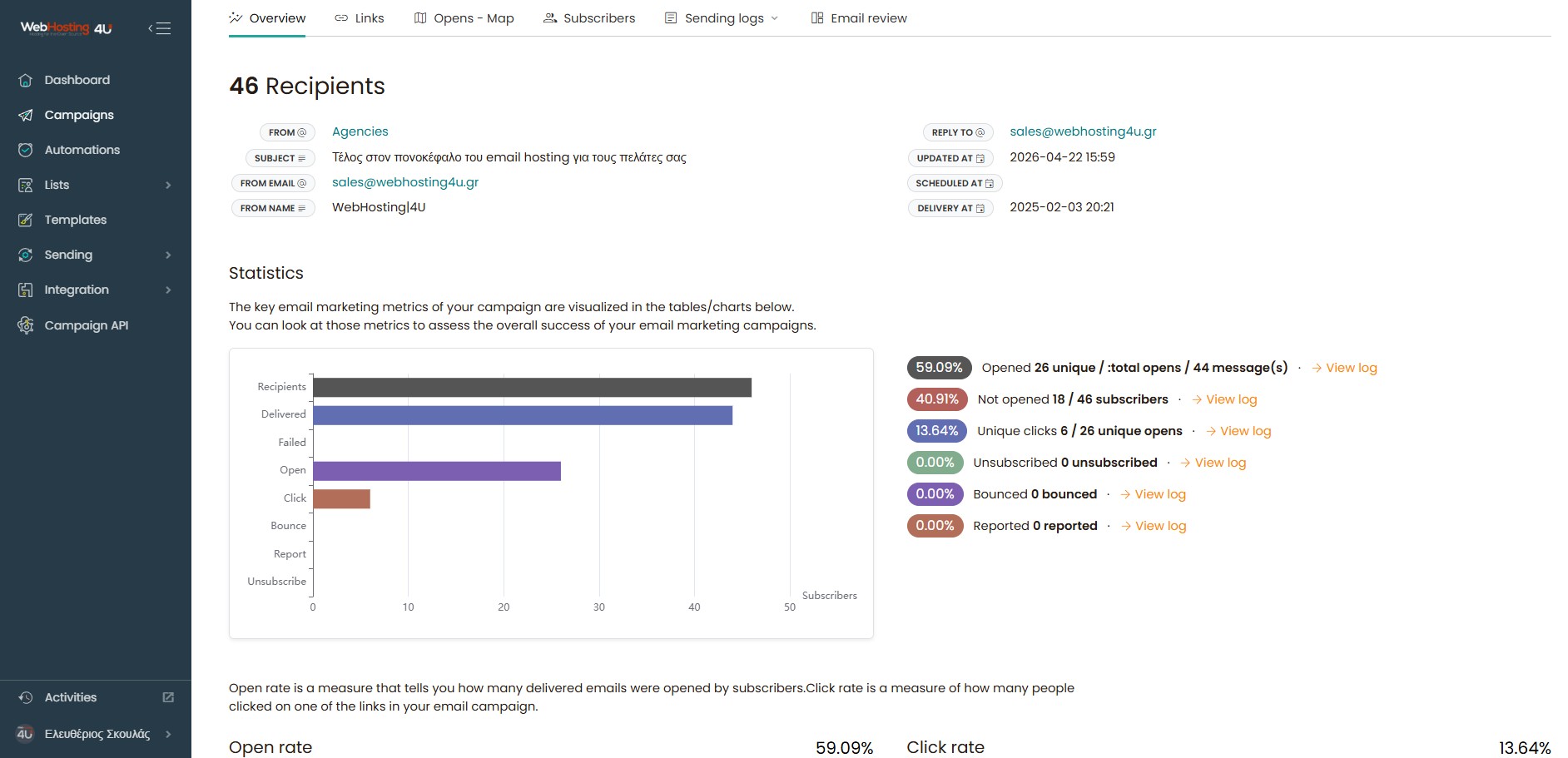The width and height of the screenshot is (1568, 758).
Task: Collapse the sidebar with the menu toggle icon
Action: coord(160,28)
